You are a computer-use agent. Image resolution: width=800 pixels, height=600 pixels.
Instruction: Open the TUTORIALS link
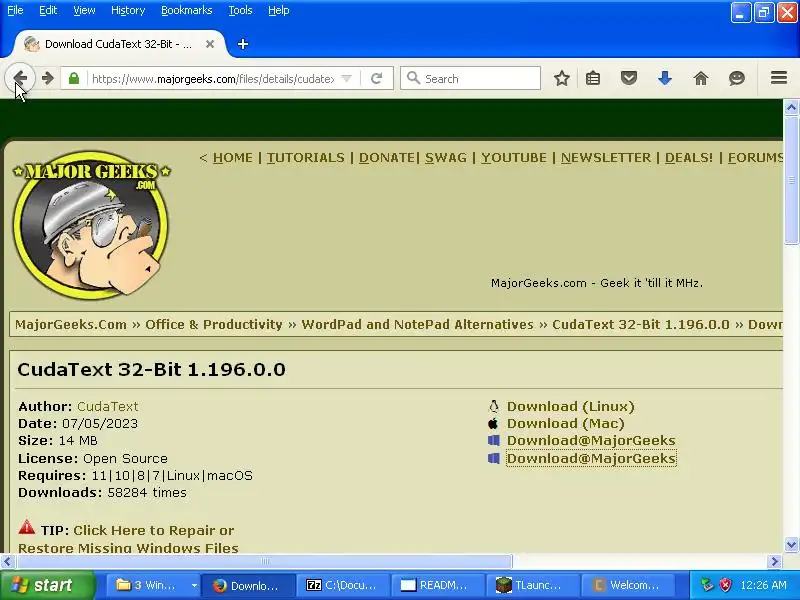pyautogui.click(x=306, y=158)
